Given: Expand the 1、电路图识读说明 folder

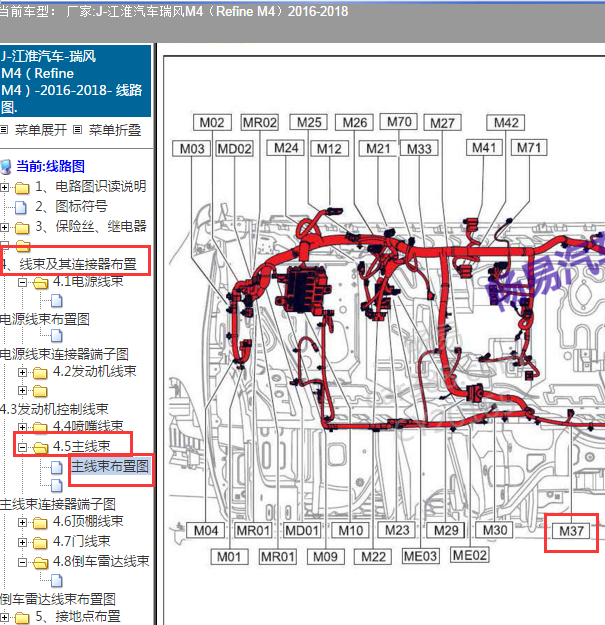Looking at the screenshot, I should point(4,187).
